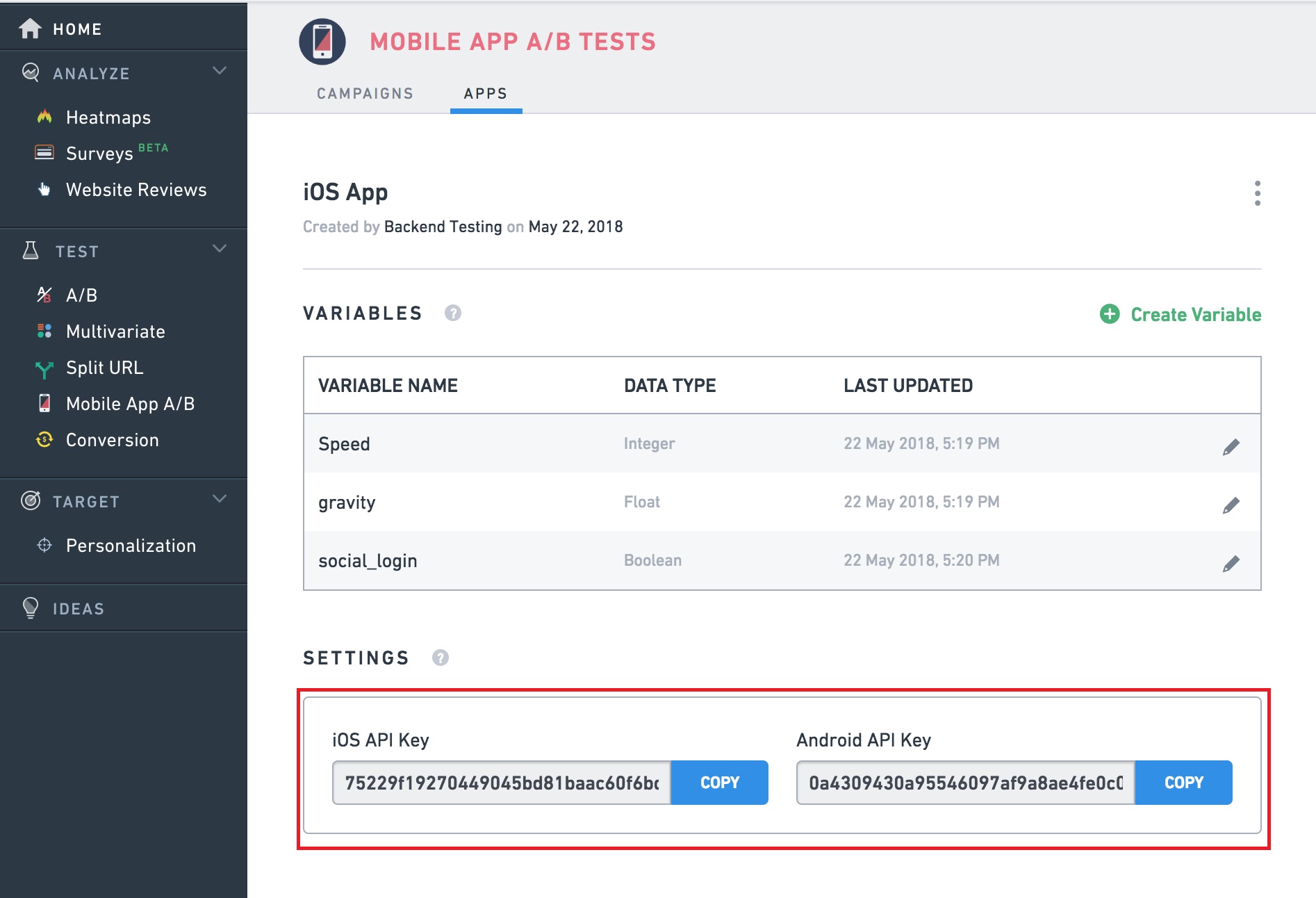Screen dimensions: 1316x898
Task: Click the Variable Name column header
Action: 388,386
